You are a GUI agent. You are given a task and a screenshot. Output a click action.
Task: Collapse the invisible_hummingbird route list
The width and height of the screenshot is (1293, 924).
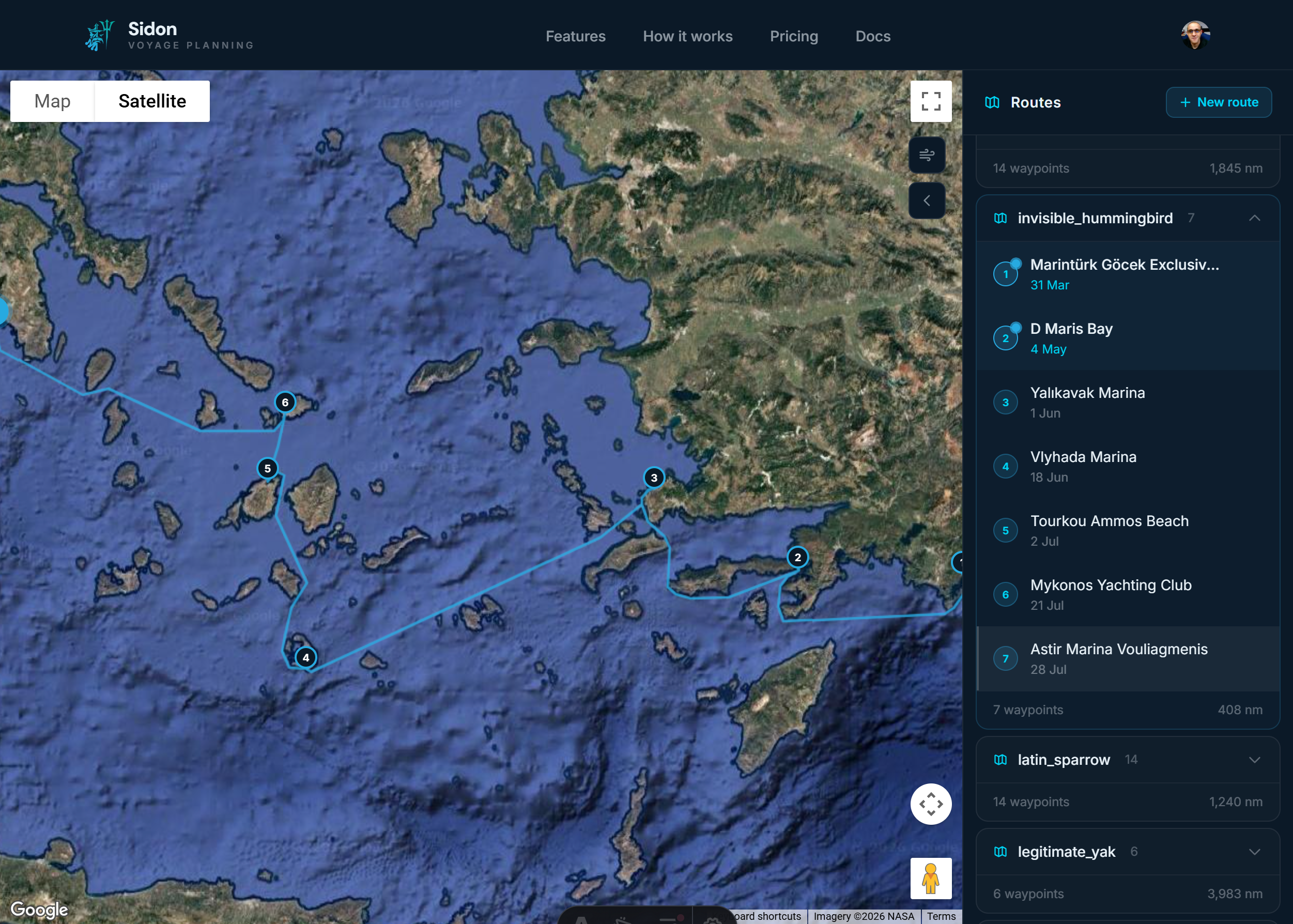[1255, 218]
